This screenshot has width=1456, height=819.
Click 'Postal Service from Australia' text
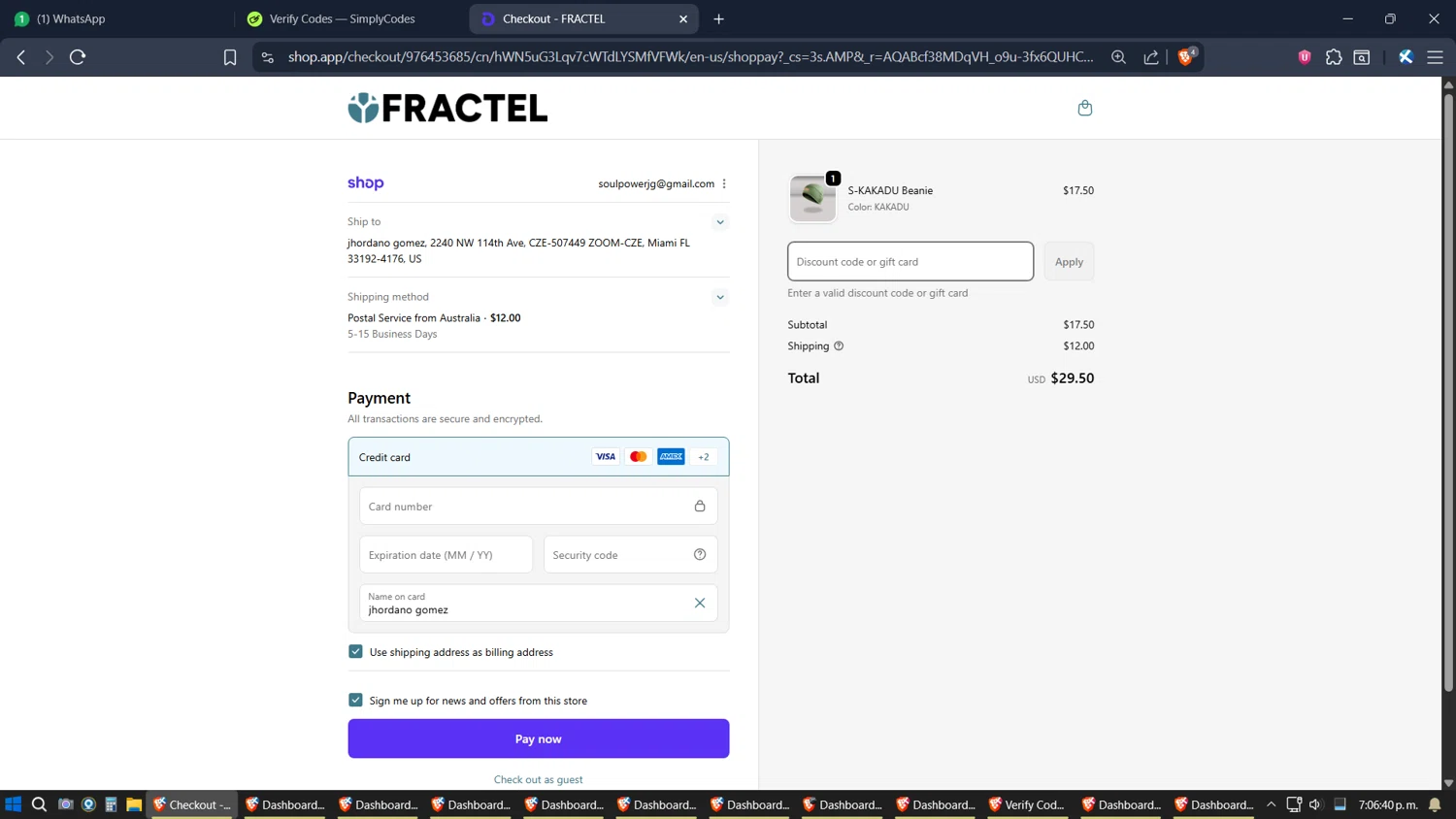(x=414, y=317)
